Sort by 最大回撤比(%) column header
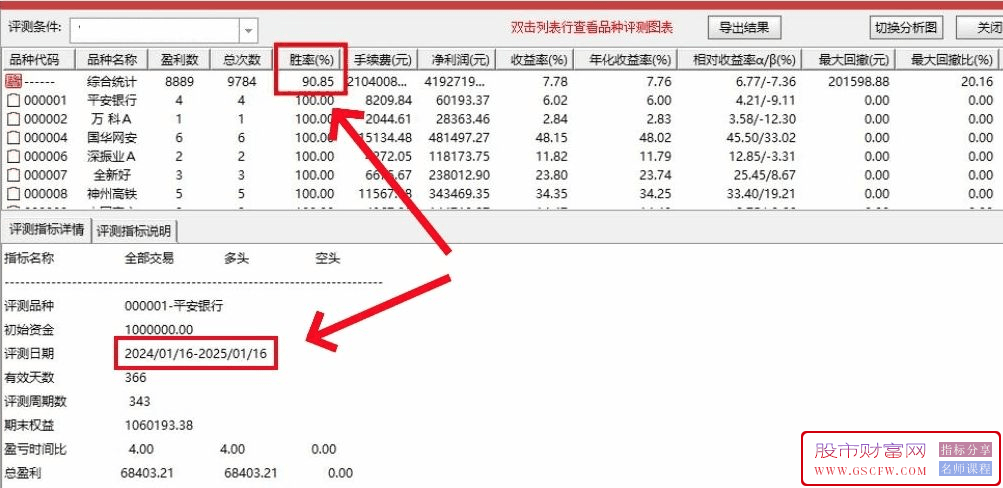 (x=949, y=60)
